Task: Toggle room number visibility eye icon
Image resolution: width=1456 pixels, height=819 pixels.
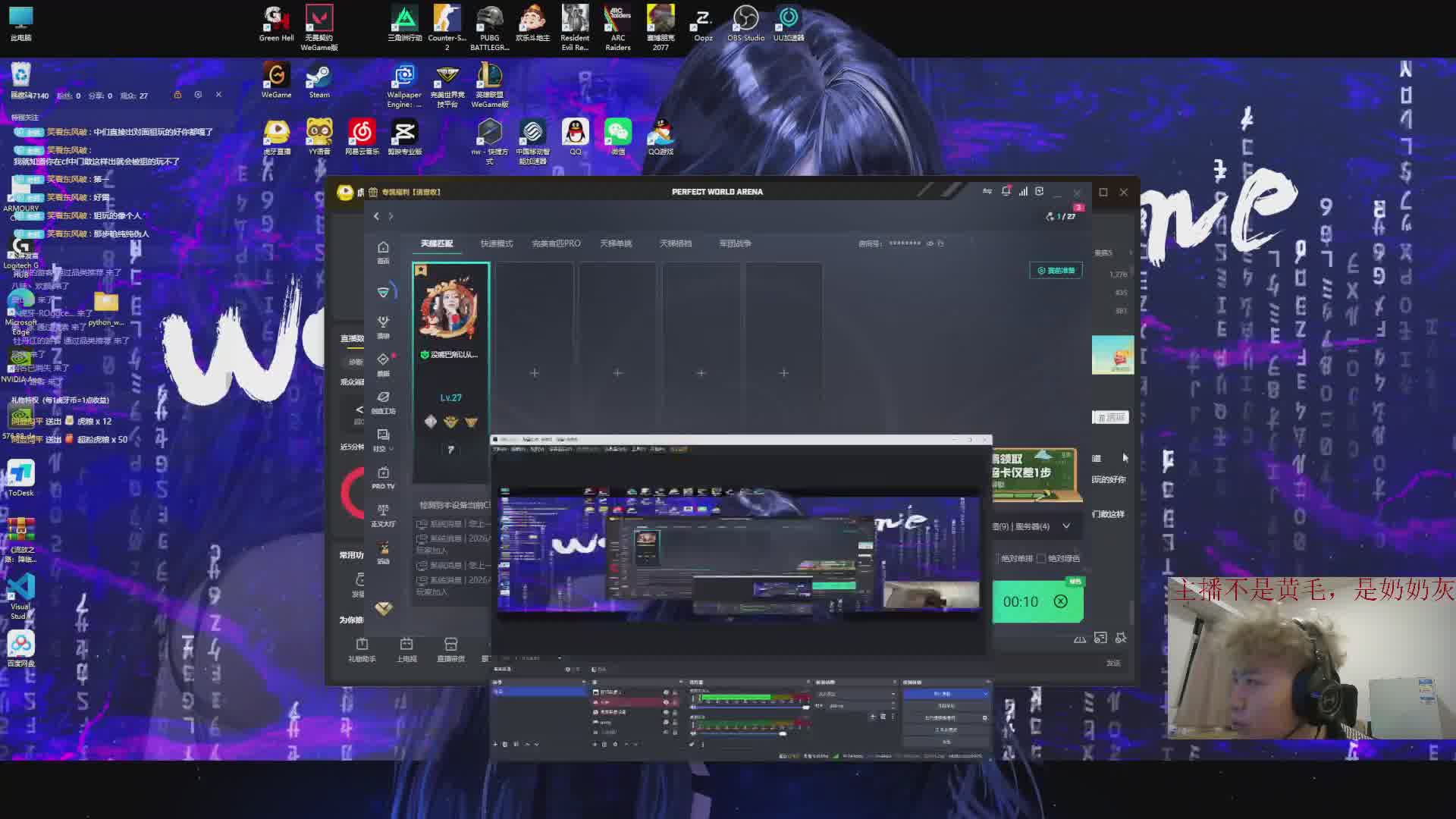Action: [930, 243]
